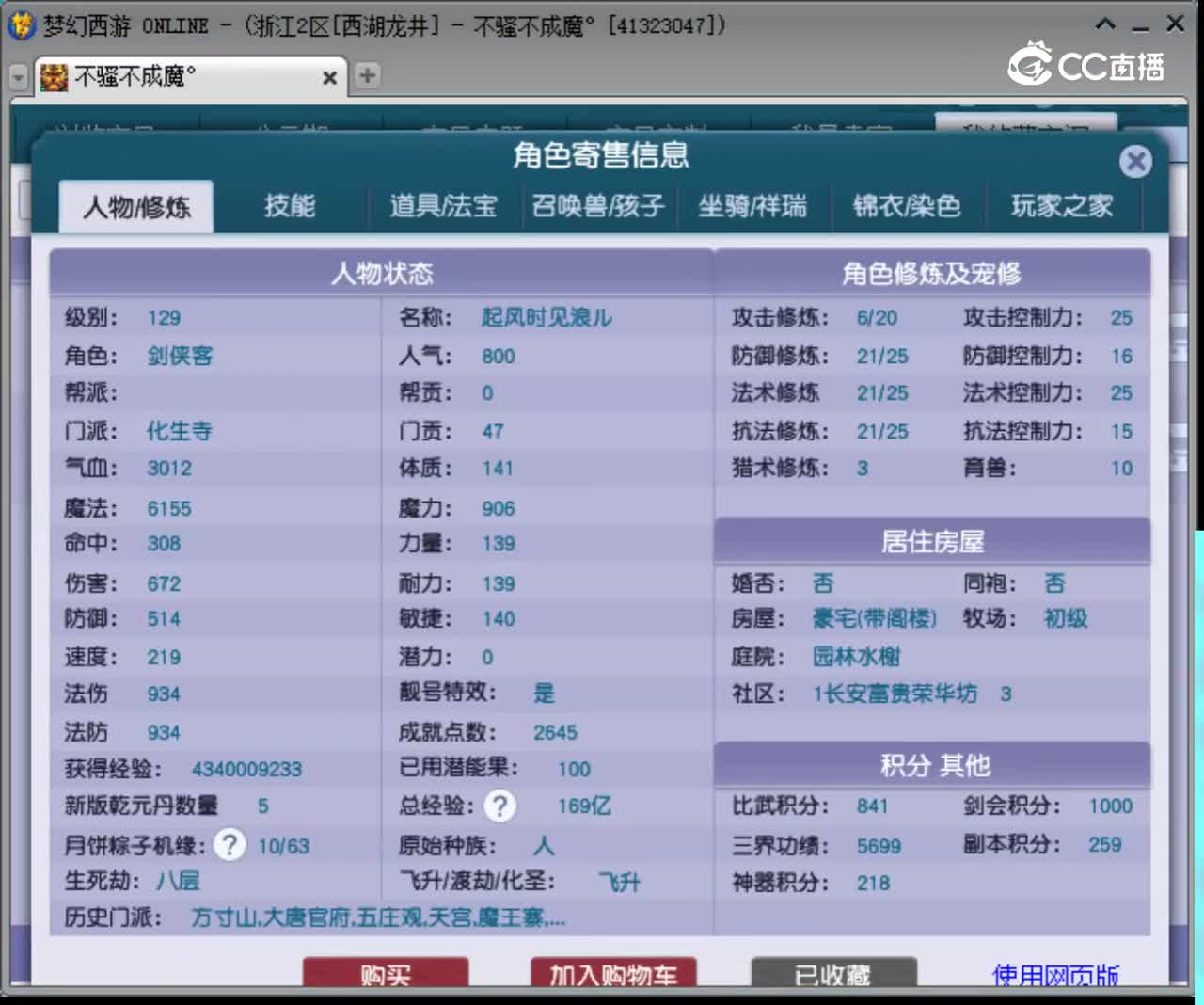Click role value 剑侠客

(x=180, y=356)
